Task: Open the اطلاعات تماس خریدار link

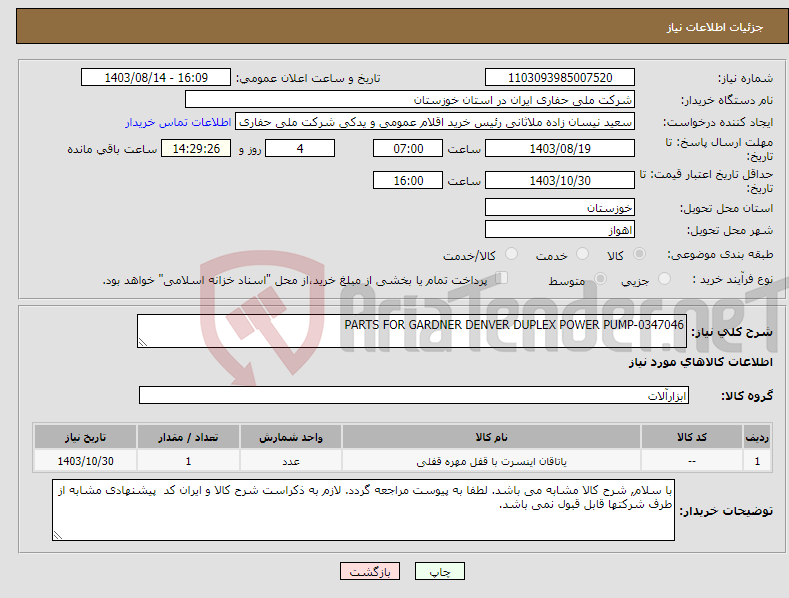Action: tap(178, 122)
